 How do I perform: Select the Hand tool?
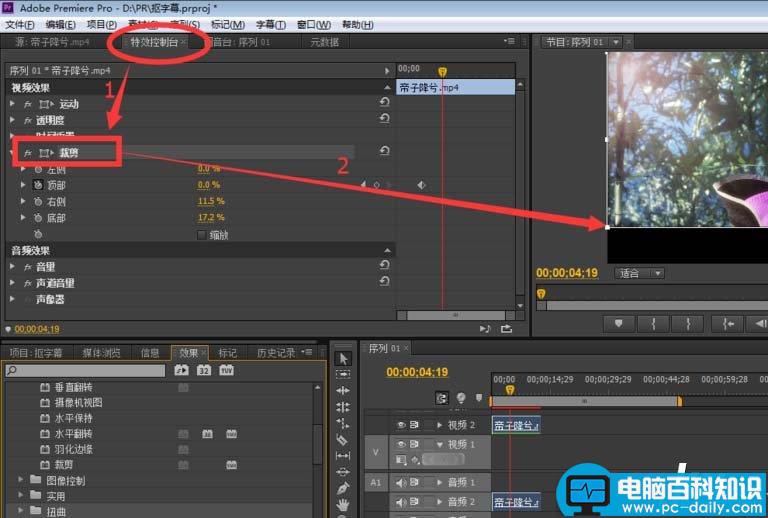[343, 504]
